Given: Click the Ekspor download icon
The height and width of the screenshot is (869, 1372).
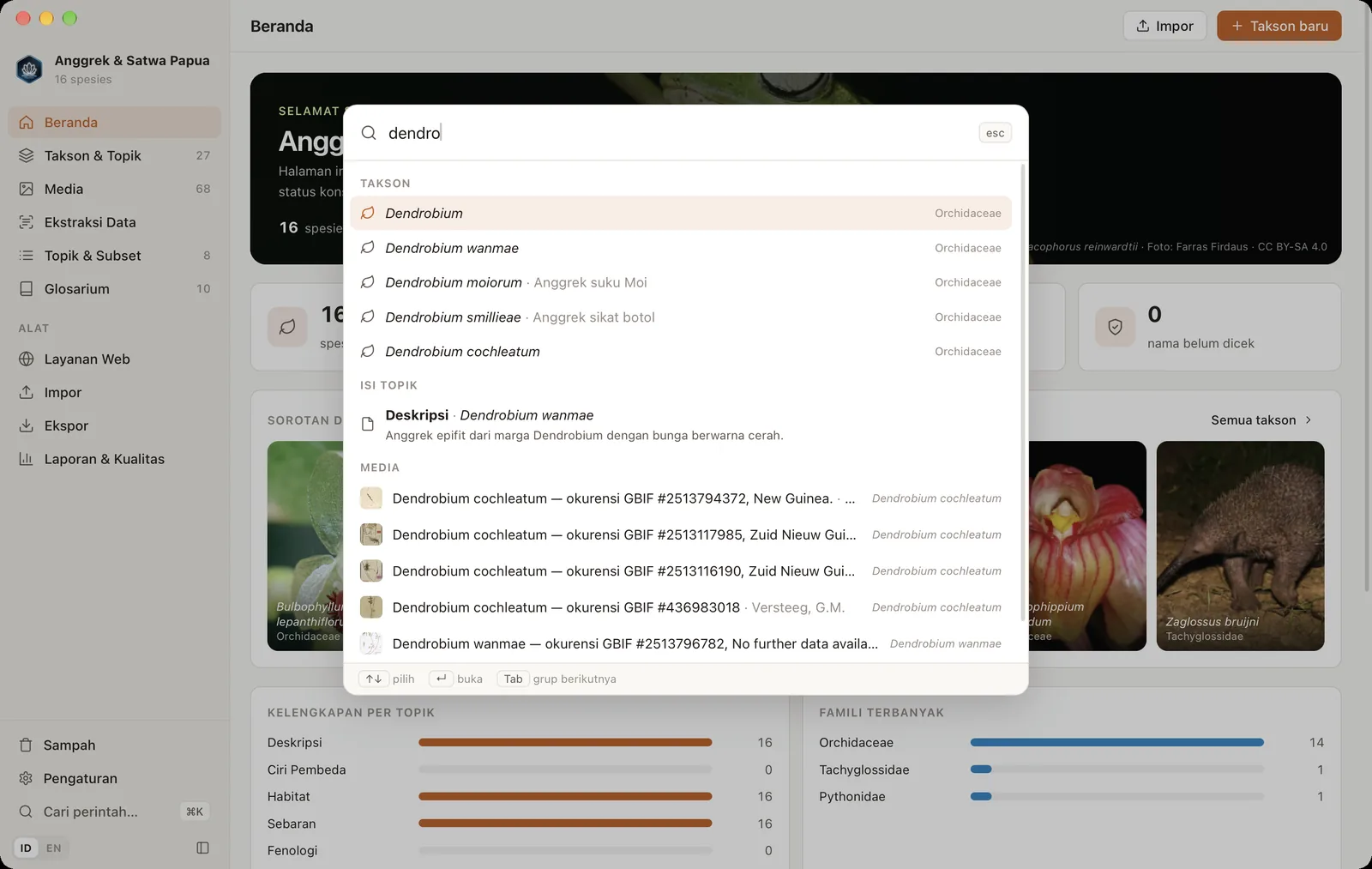Looking at the screenshot, I should click(27, 425).
